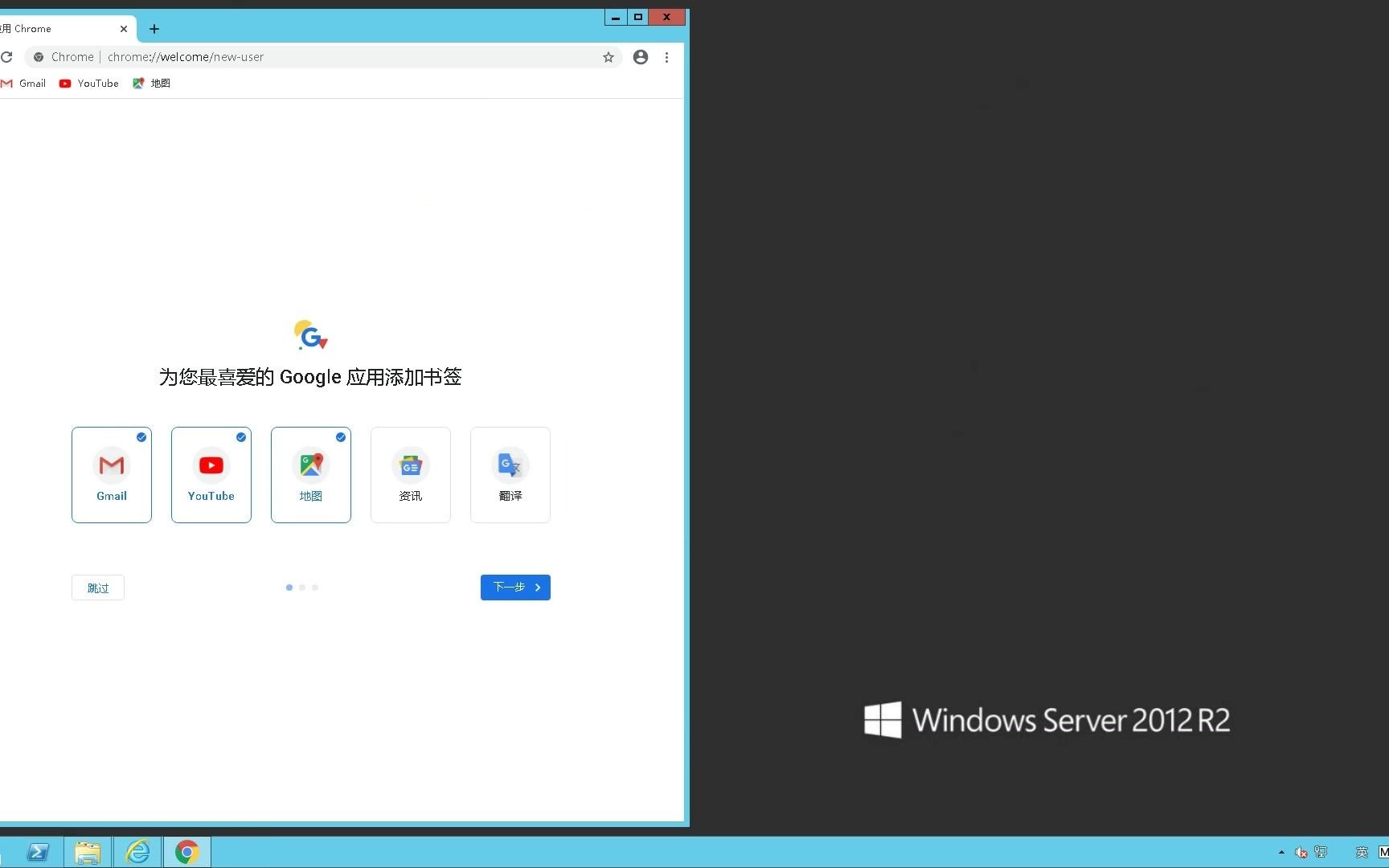The height and width of the screenshot is (868, 1389).
Task: Open new tab with plus button
Action: [x=154, y=29]
